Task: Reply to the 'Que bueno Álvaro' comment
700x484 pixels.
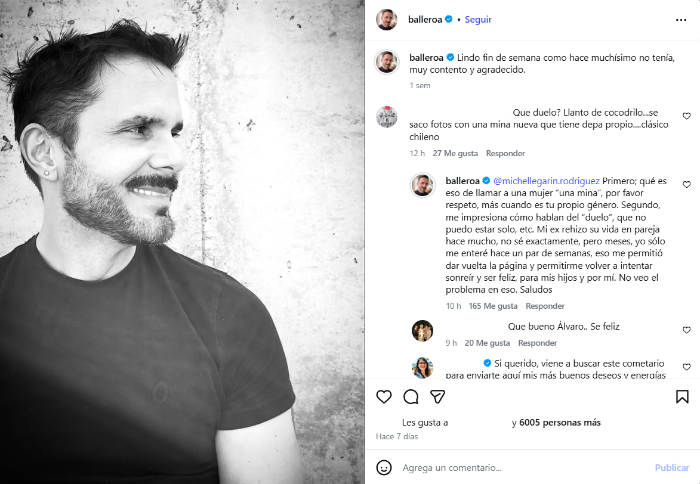Action: 538,343
